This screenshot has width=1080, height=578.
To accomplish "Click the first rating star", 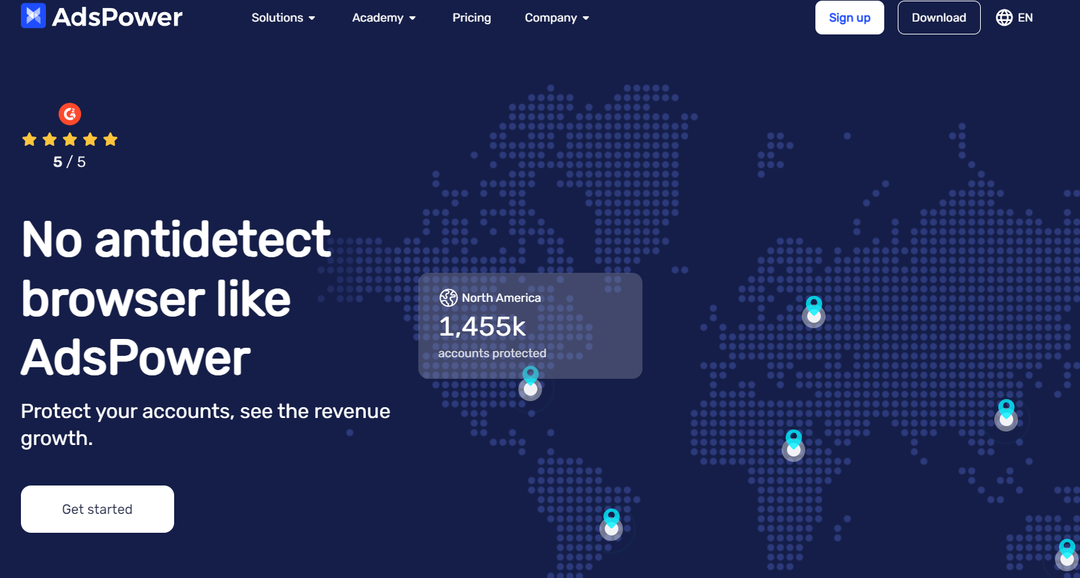I will [29, 140].
